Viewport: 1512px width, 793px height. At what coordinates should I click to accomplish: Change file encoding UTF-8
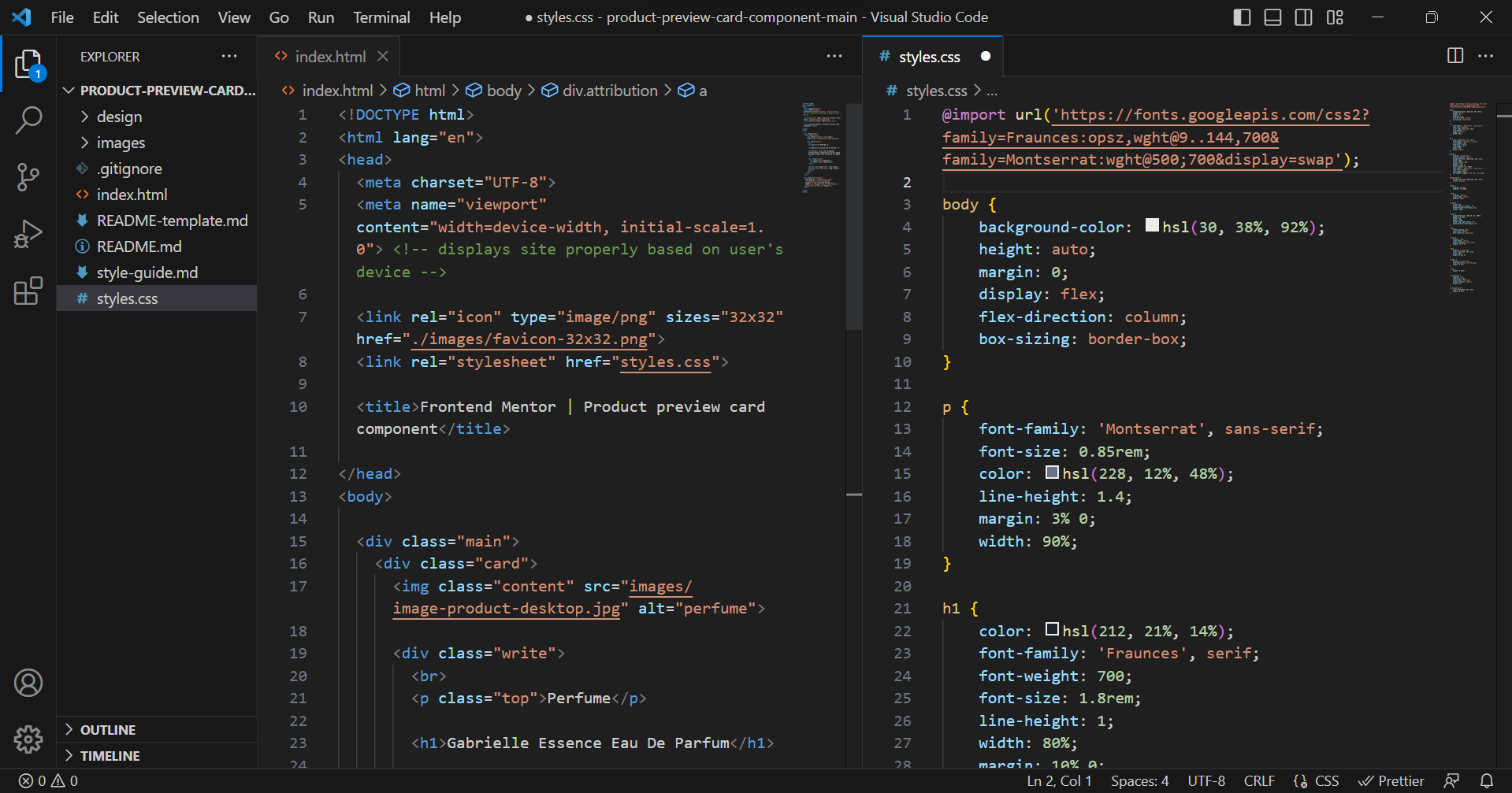click(1206, 781)
